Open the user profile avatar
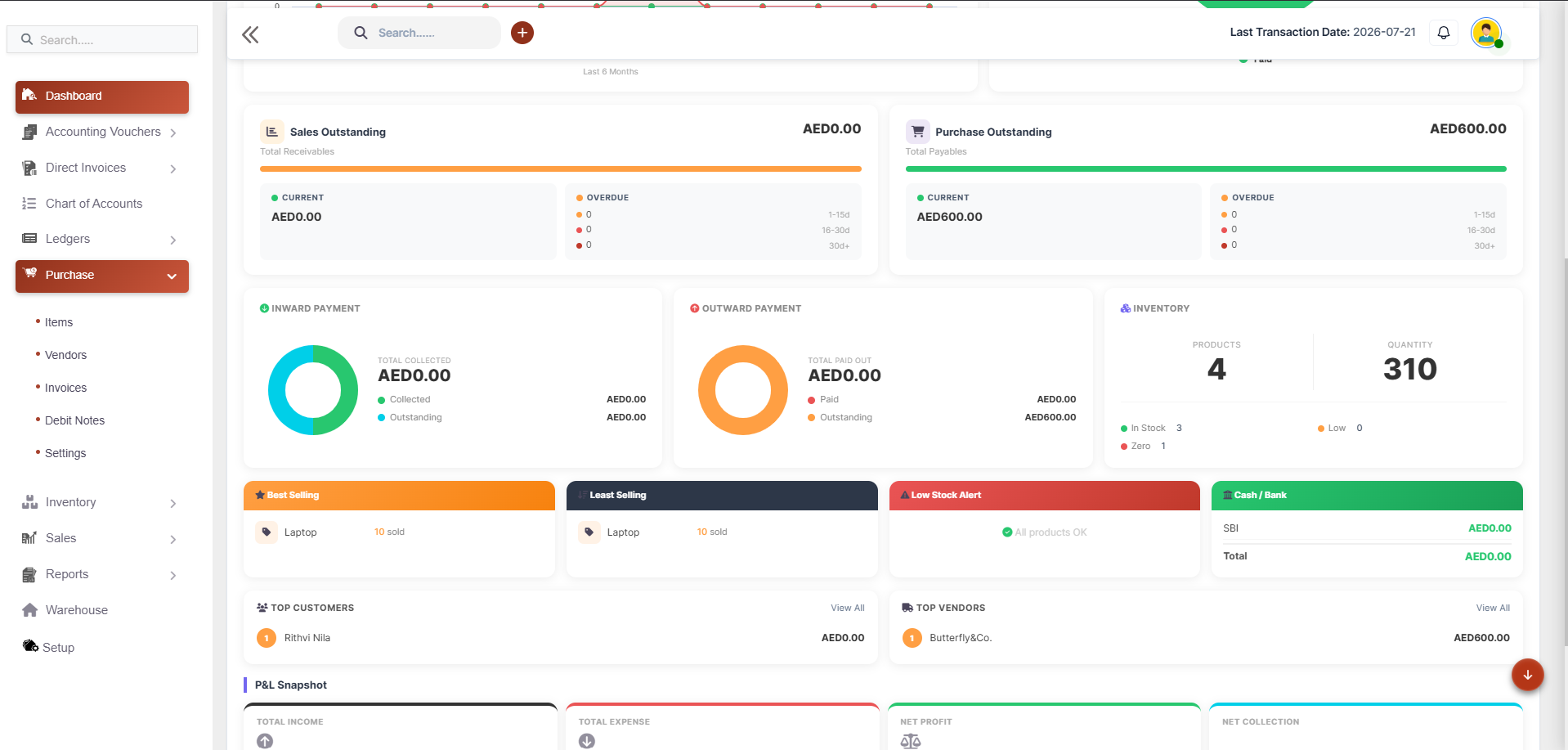 [x=1486, y=33]
